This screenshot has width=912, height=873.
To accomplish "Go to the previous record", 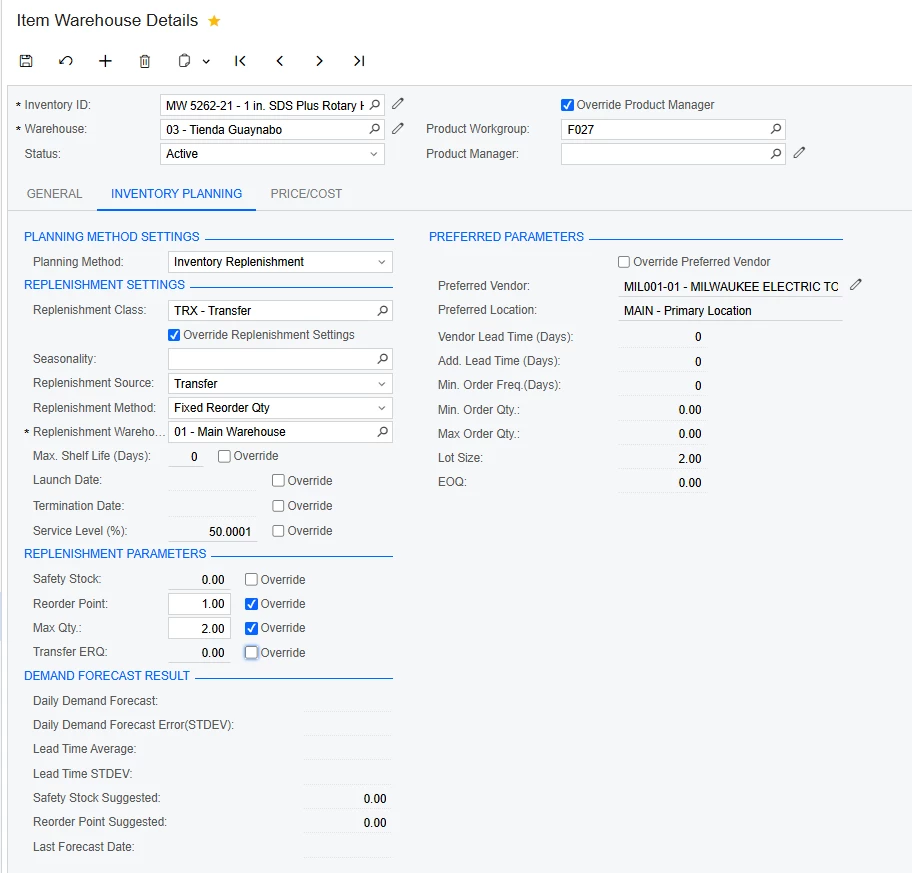I will [280, 61].
